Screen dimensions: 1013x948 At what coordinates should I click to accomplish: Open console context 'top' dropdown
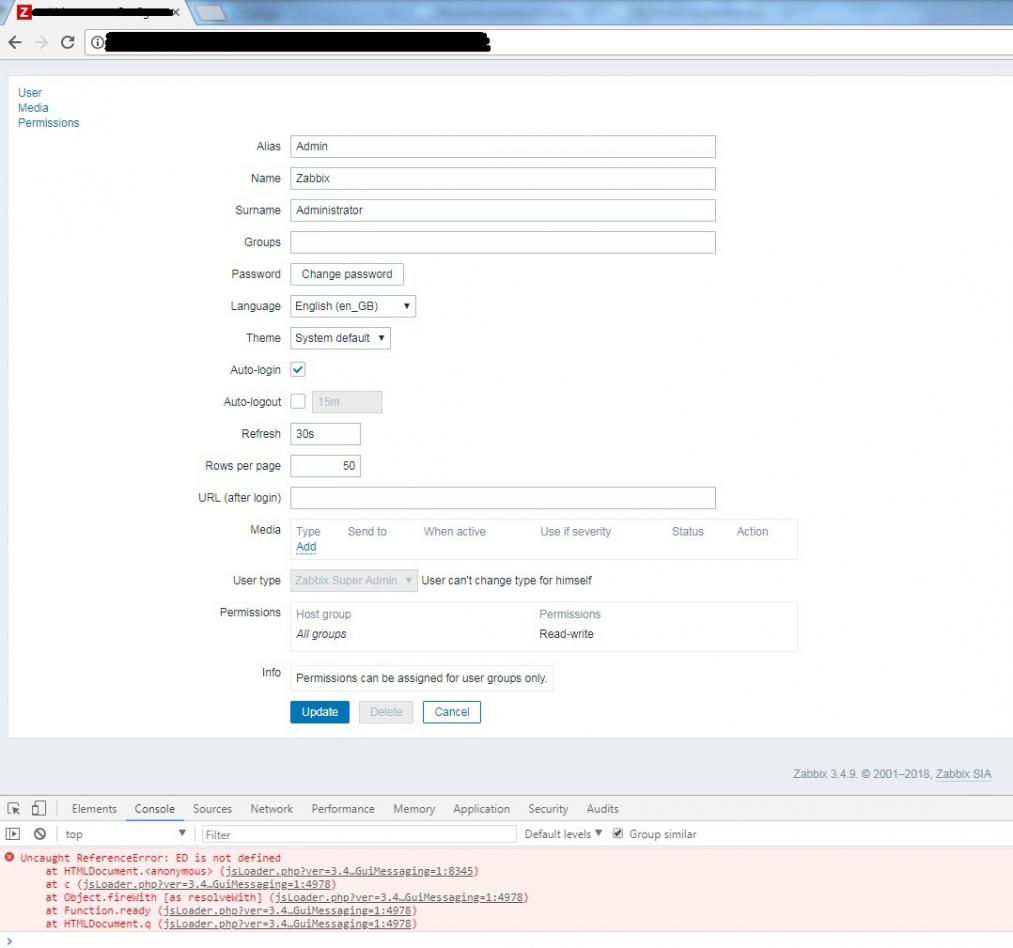(125, 834)
